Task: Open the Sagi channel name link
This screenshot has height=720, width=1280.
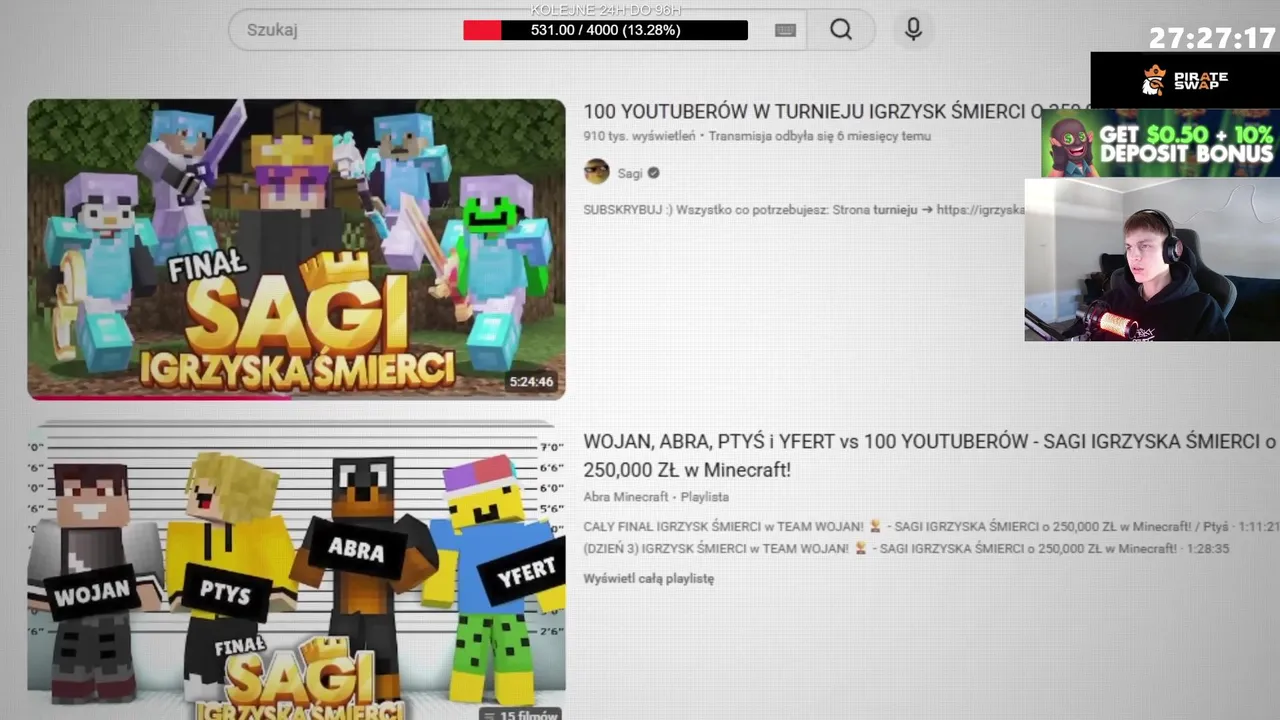Action: point(630,173)
